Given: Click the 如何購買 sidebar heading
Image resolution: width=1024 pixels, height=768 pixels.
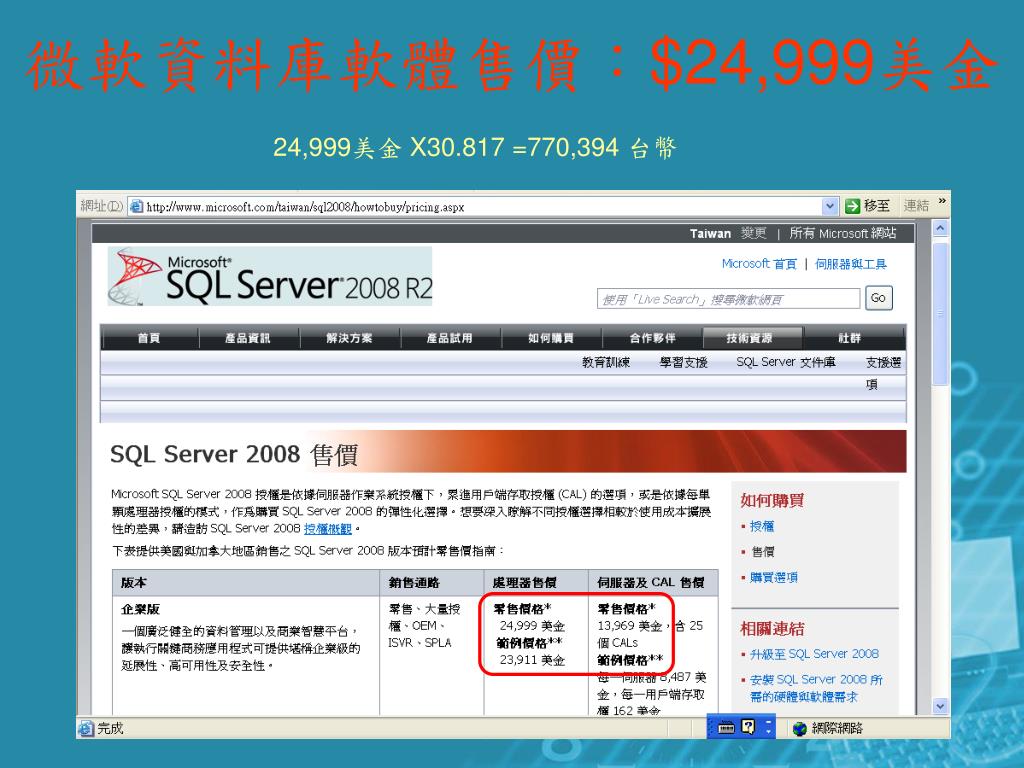Looking at the screenshot, I should click(772, 501).
